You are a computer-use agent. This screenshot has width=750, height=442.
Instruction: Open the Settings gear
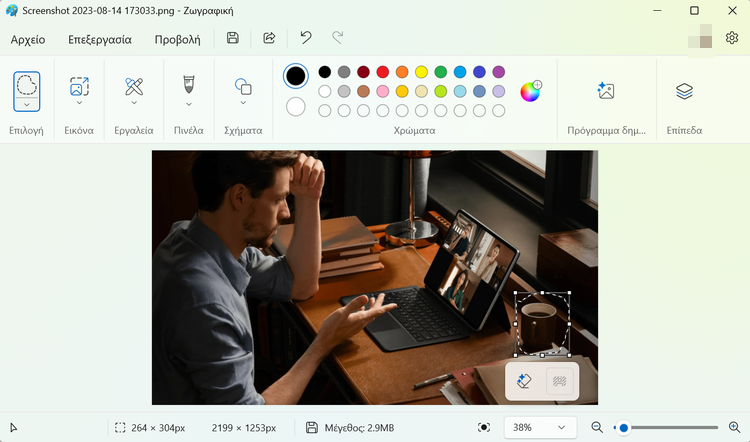coord(731,38)
